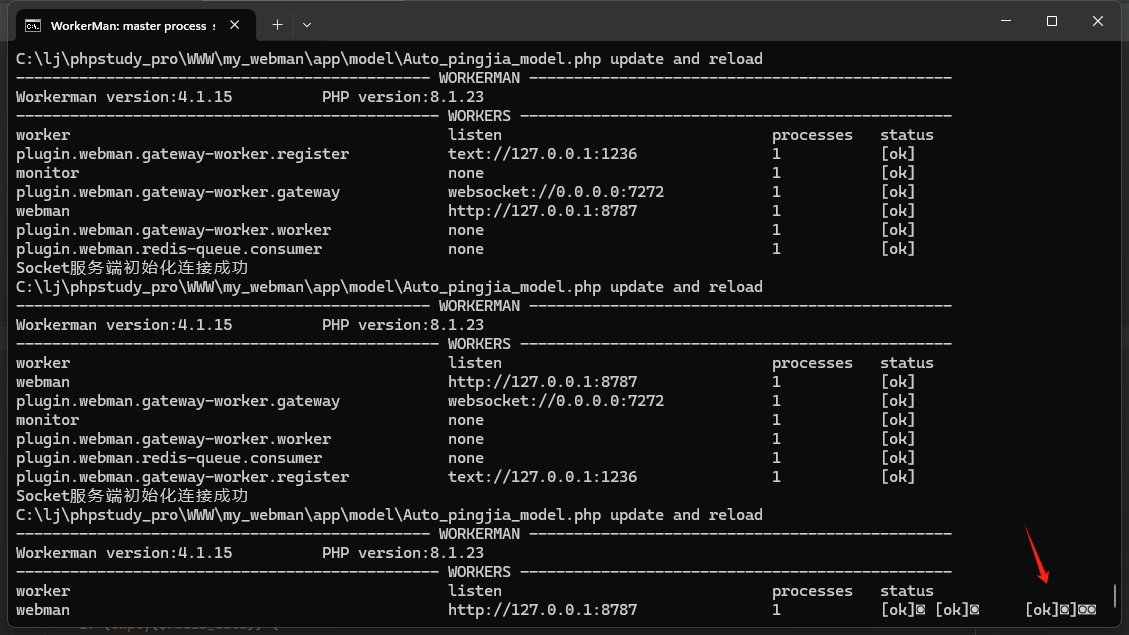Close the terminal window
The height and width of the screenshot is (635, 1129).
pyautogui.click(x=1097, y=21)
